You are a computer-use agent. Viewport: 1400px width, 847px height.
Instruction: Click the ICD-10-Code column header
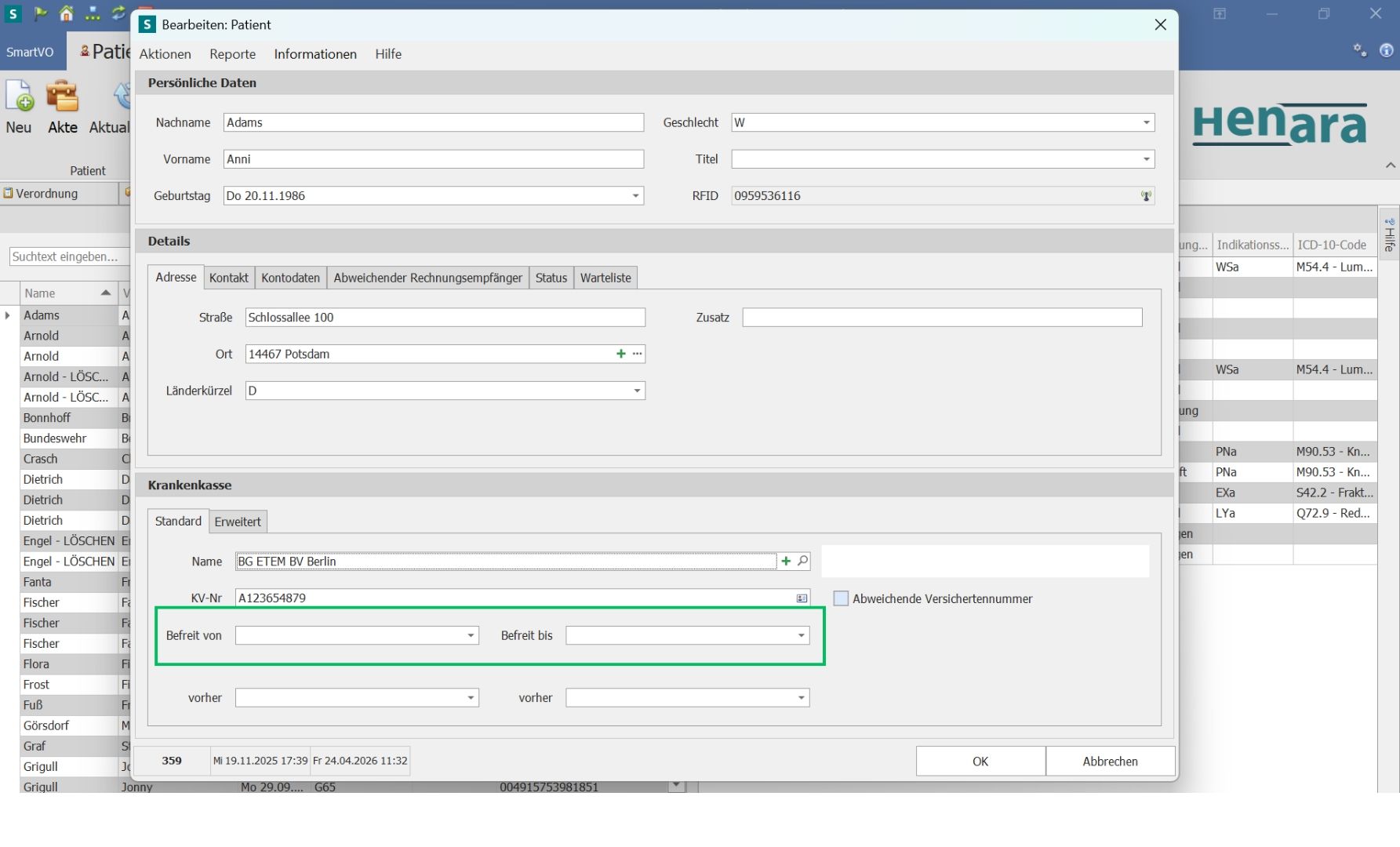[x=1334, y=245]
